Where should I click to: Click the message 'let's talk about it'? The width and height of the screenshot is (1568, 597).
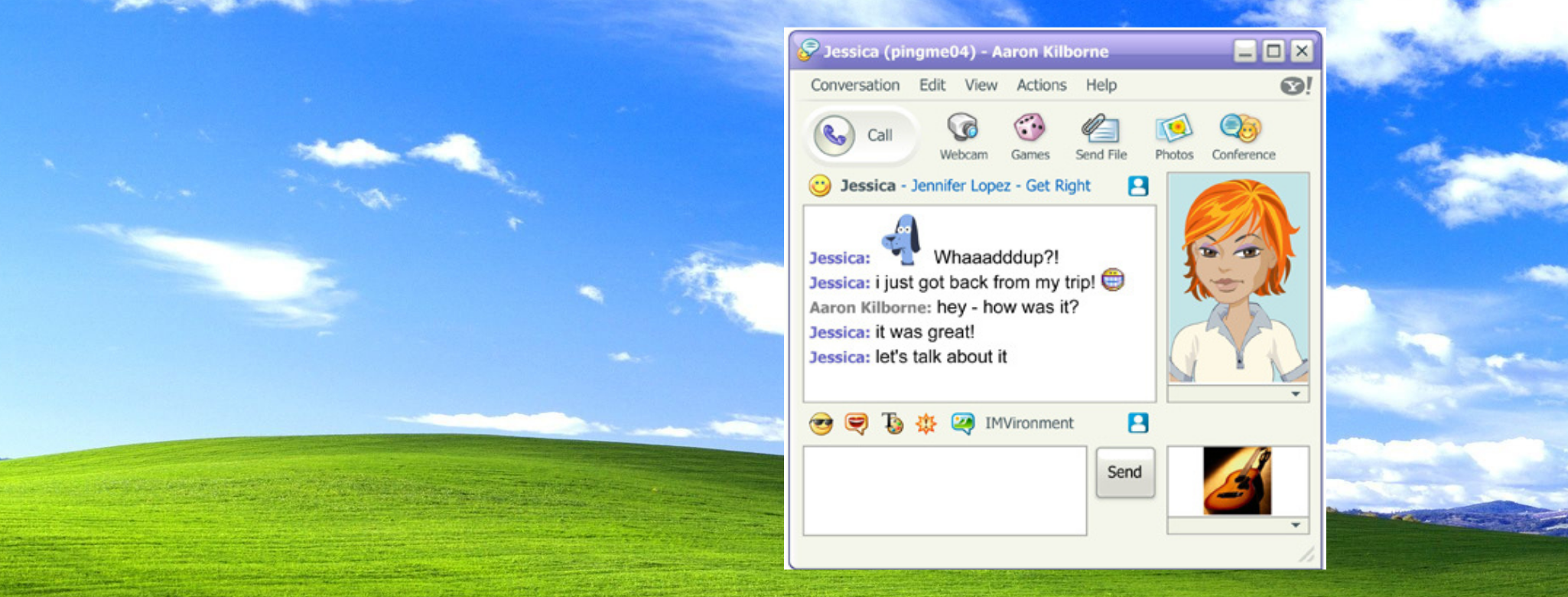941,357
